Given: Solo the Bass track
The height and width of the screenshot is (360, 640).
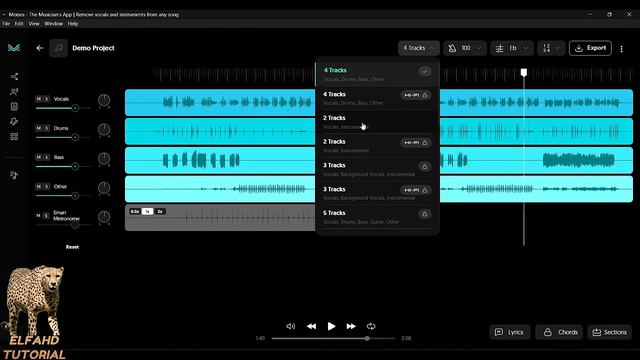Looking at the screenshot, I should tap(47, 157).
